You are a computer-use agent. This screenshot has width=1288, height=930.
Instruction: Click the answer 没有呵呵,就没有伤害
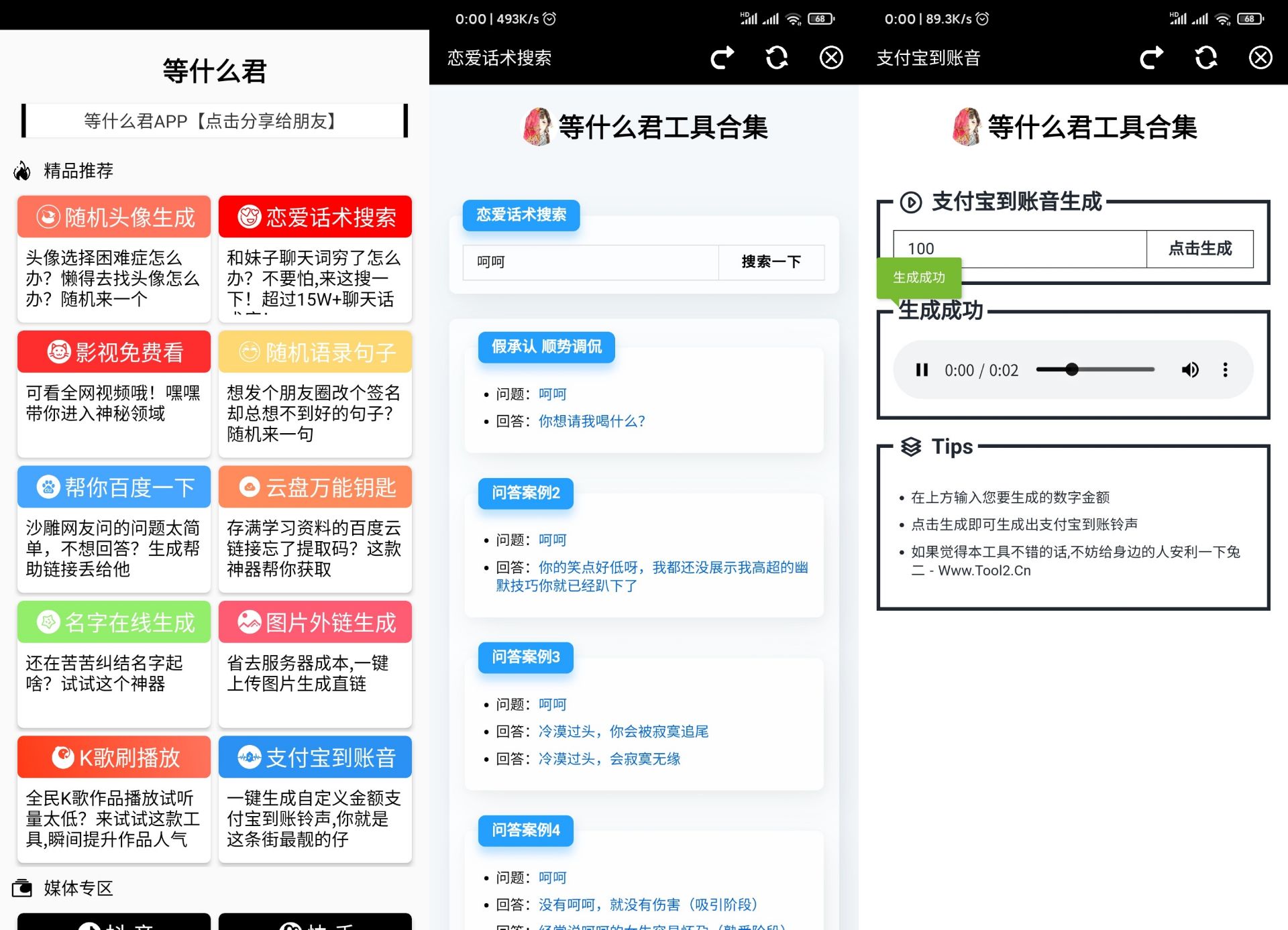pos(648,905)
